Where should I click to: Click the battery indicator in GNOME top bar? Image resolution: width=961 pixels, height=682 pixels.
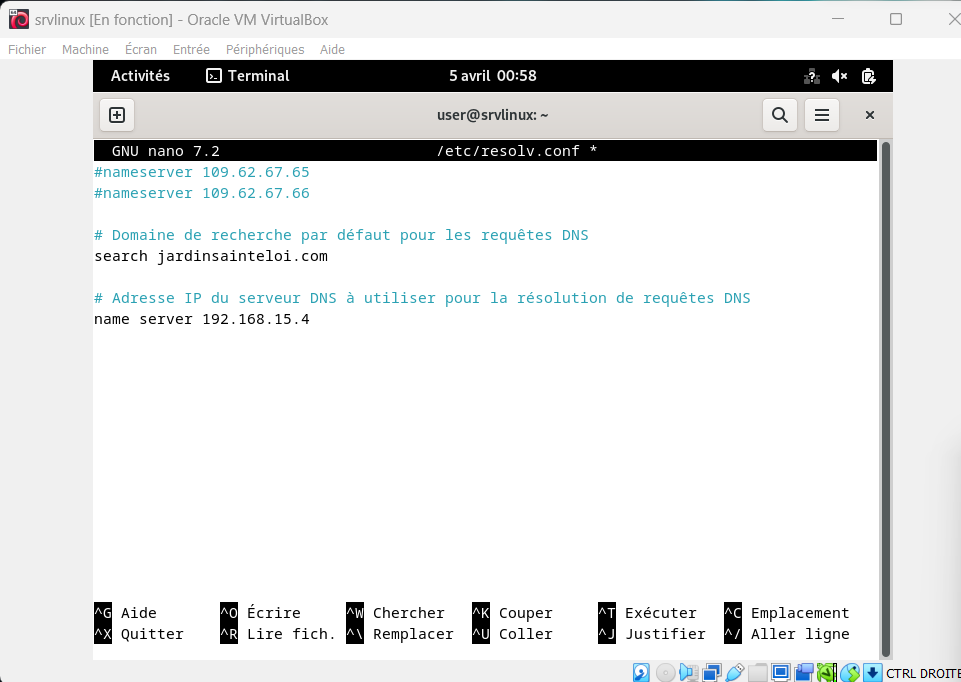(x=868, y=76)
